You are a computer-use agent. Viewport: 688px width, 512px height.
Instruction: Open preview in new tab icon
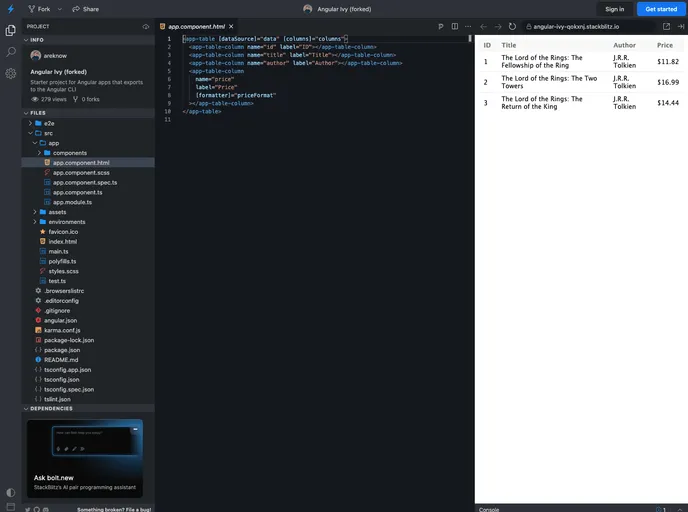coord(667,26)
